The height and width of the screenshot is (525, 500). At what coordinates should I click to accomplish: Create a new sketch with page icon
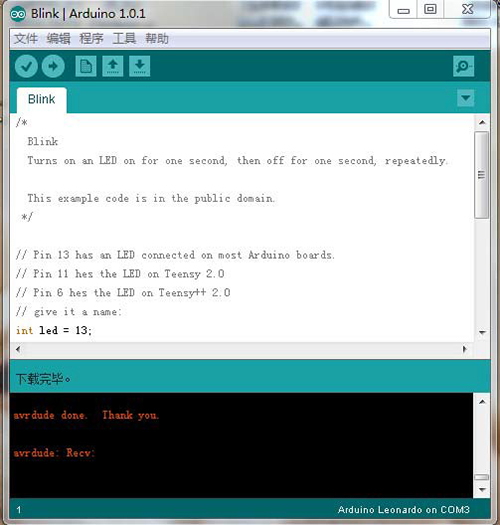point(86,66)
